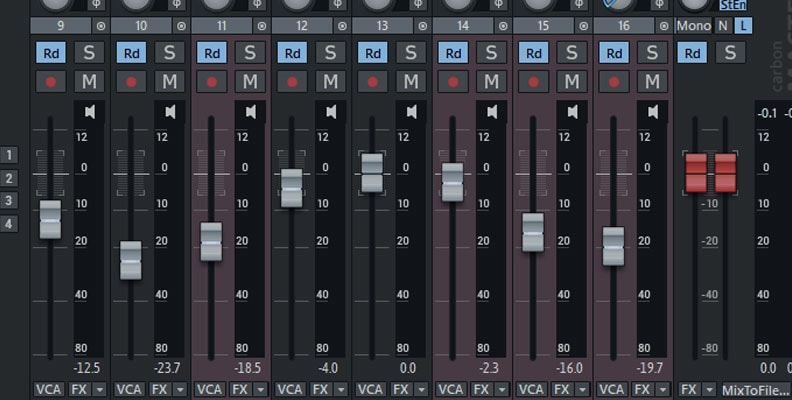This screenshot has height=400, width=792.
Task: Click the small circle icon beside channel 11 name
Action: pyautogui.click(x=261, y=25)
